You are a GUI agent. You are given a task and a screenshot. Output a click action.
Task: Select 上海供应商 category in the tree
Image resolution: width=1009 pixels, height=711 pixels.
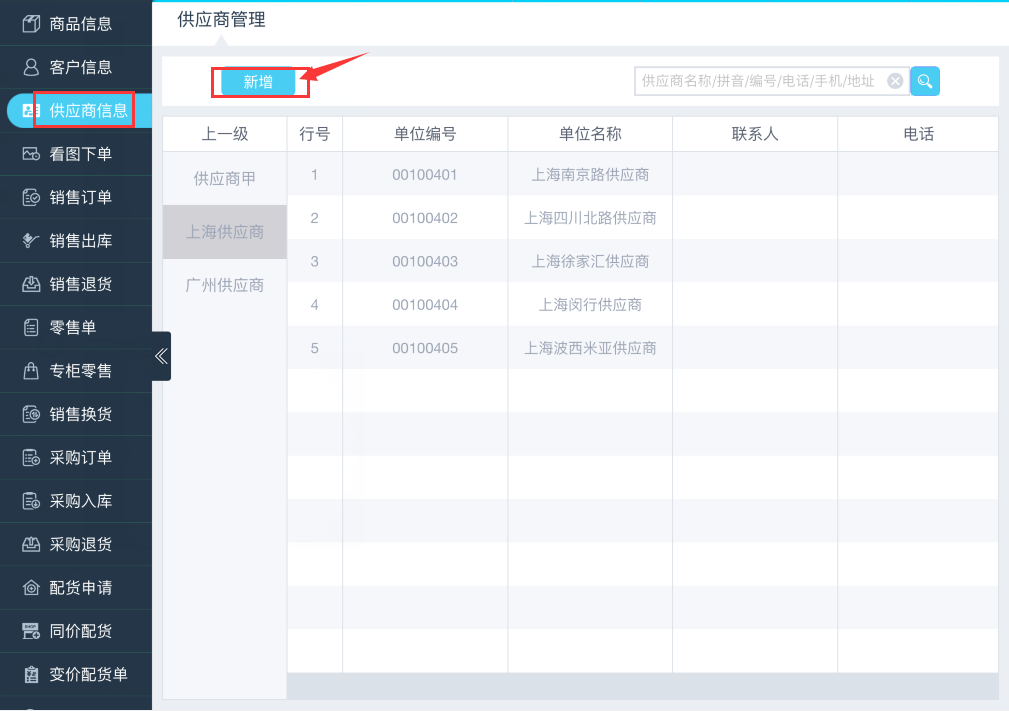pyautogui.click(x=225, y=232)
